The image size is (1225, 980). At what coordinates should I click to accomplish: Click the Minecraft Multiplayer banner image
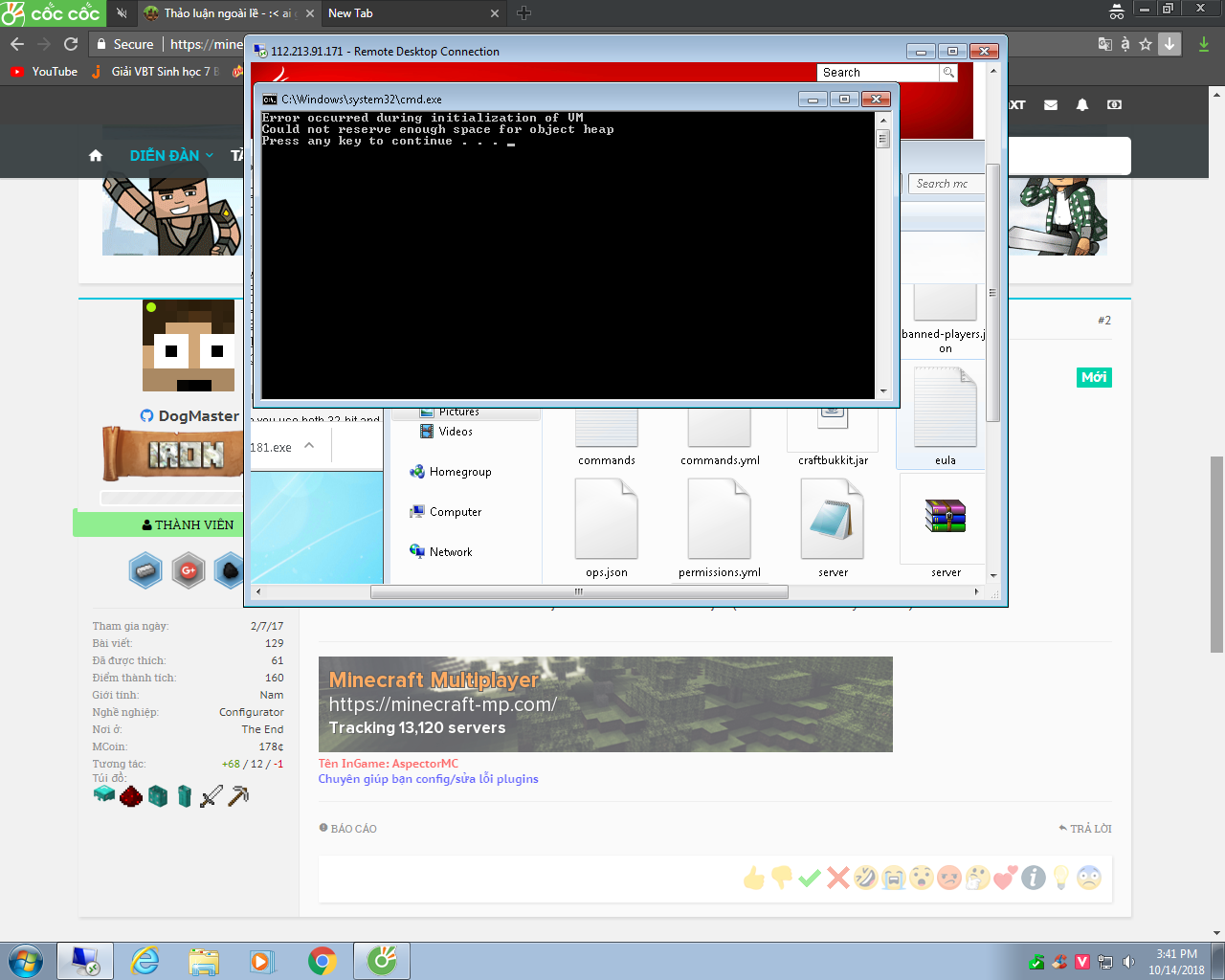[606, 704]
